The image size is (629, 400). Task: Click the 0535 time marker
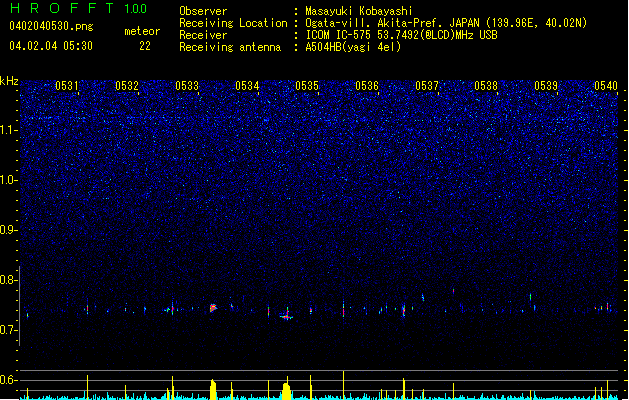point(307,86)
